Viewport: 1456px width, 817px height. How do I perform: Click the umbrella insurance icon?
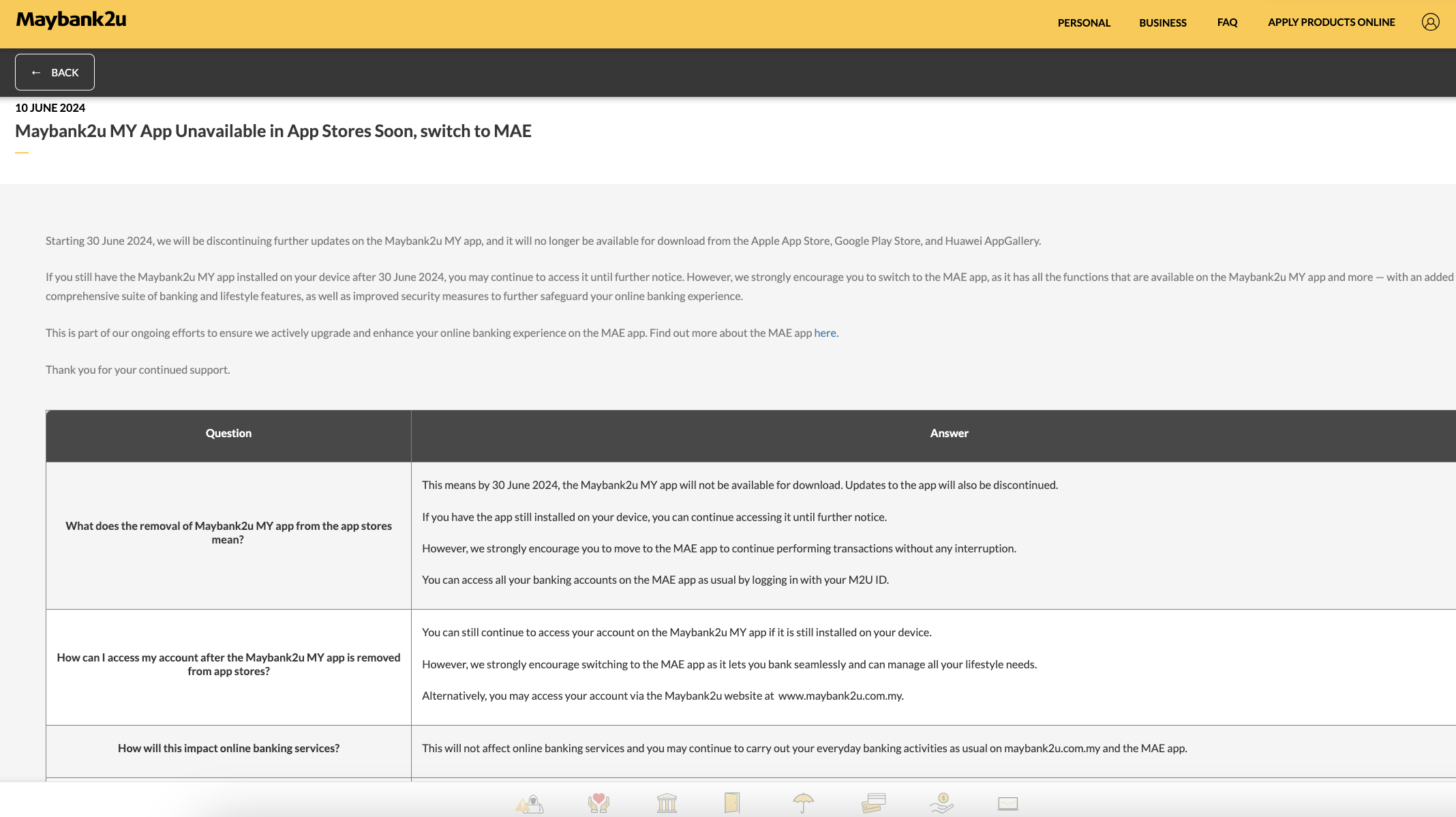(x=803, y=803)
